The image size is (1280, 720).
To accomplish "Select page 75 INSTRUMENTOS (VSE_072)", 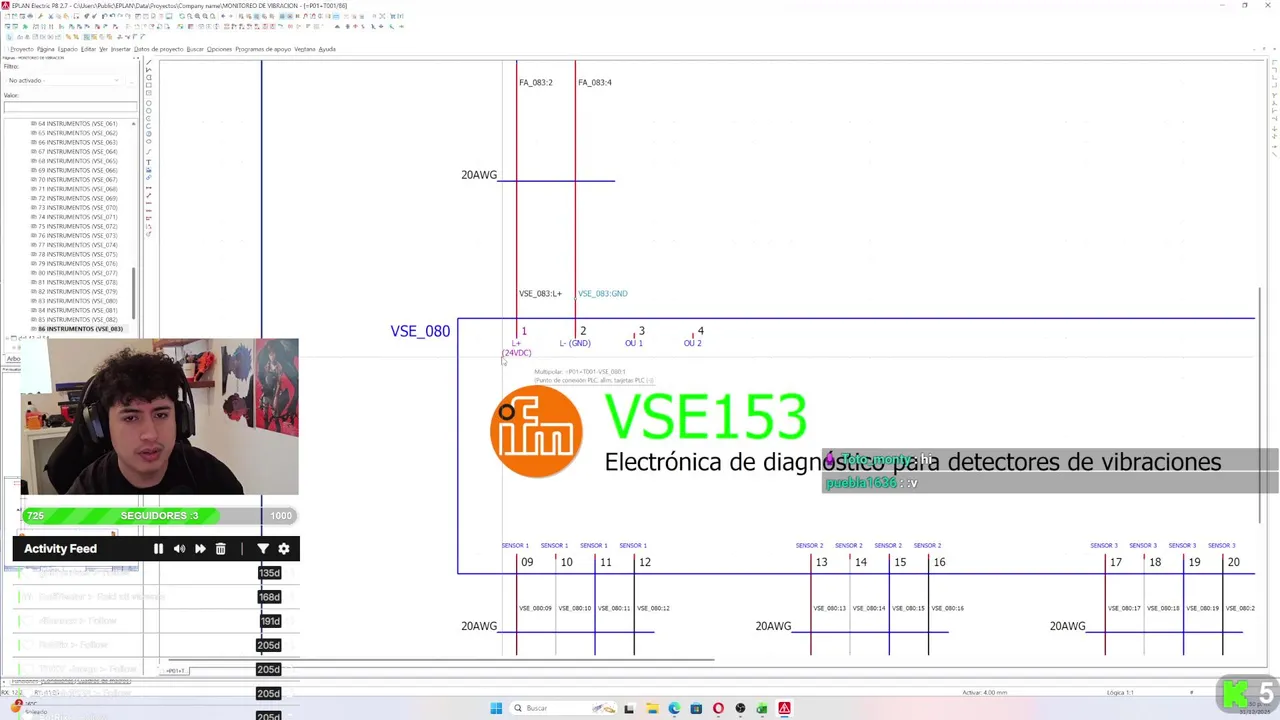I will (x=77, y=226).
